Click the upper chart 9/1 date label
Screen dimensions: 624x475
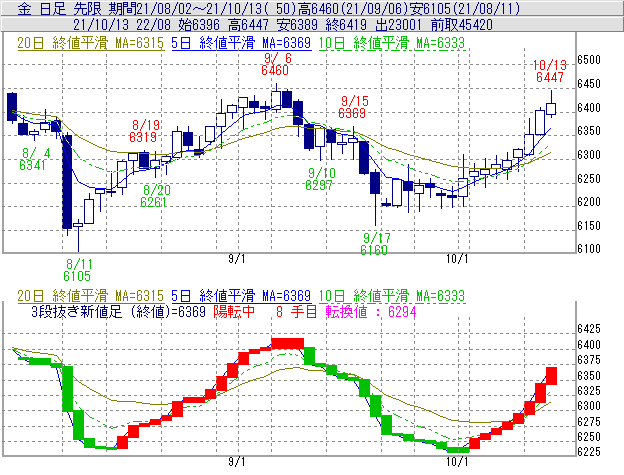coord(237,259)
